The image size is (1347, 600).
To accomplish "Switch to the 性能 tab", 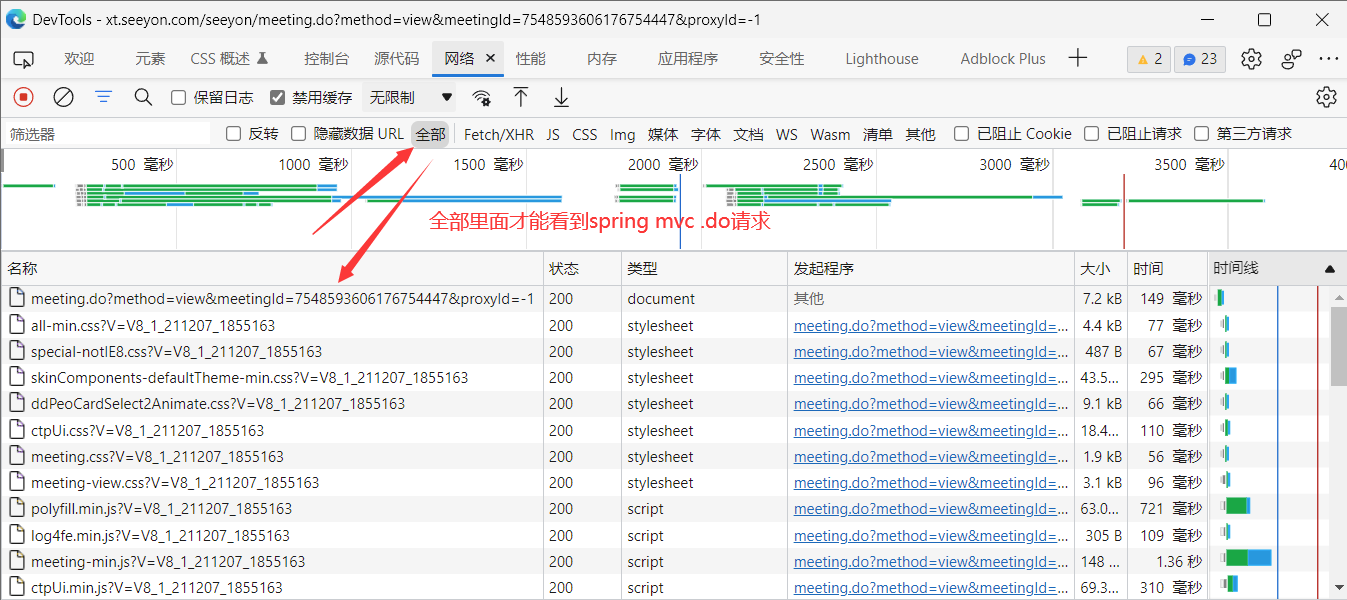I will 531,59.
